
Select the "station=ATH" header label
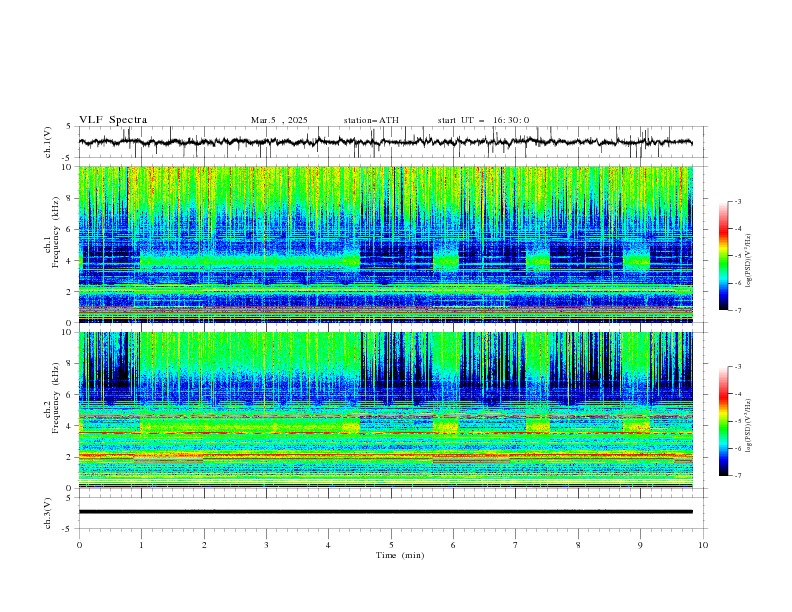click(x=371, y=120)
